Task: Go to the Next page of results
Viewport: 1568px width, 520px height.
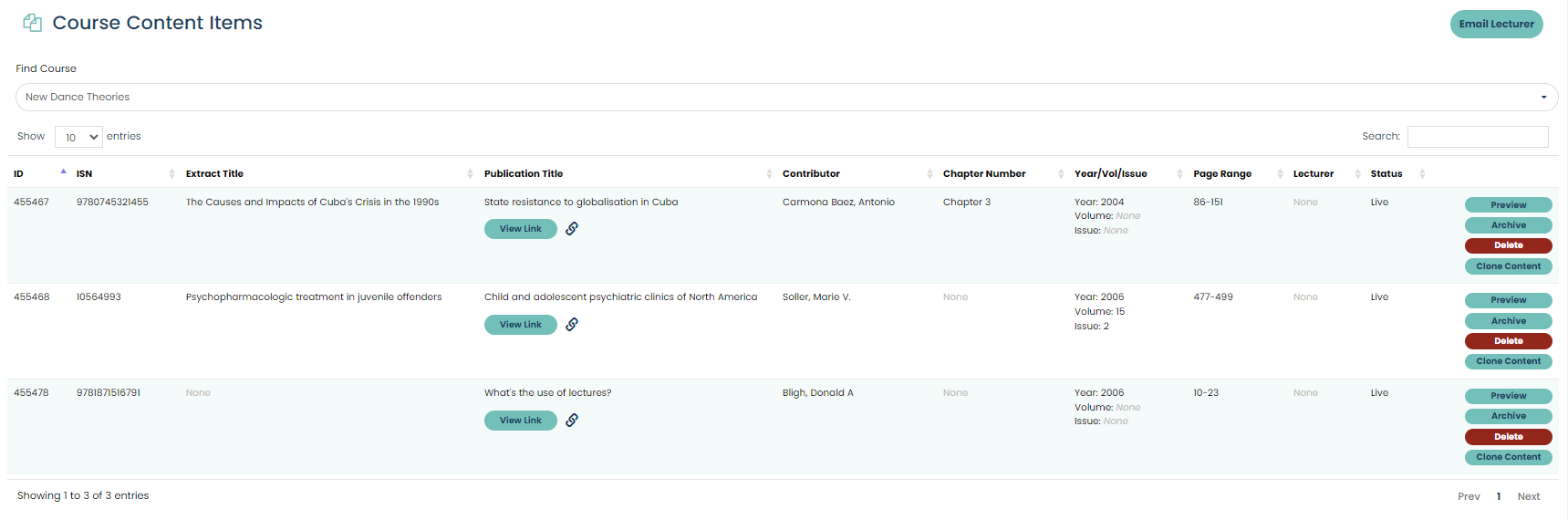Action: (1528, 497)
